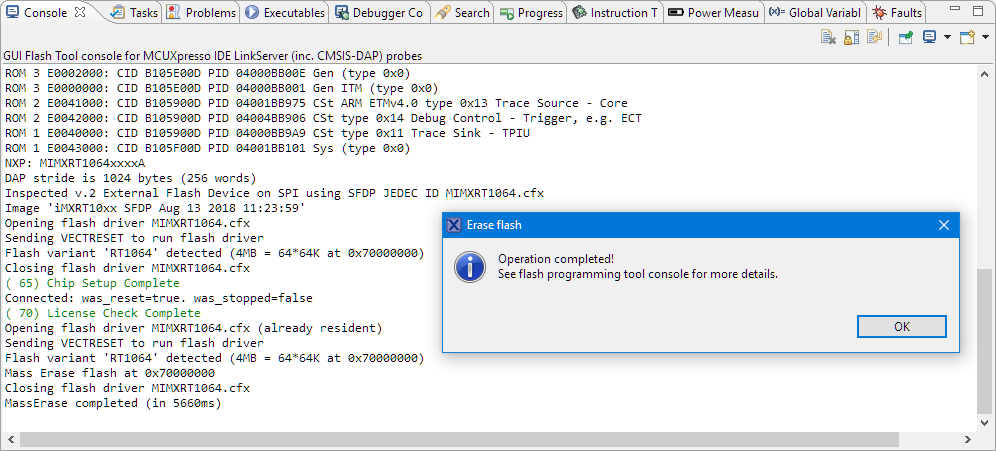This screenshot has height=451, width=996.
Task: Select the Executables view tab
Action: [285, 13]
